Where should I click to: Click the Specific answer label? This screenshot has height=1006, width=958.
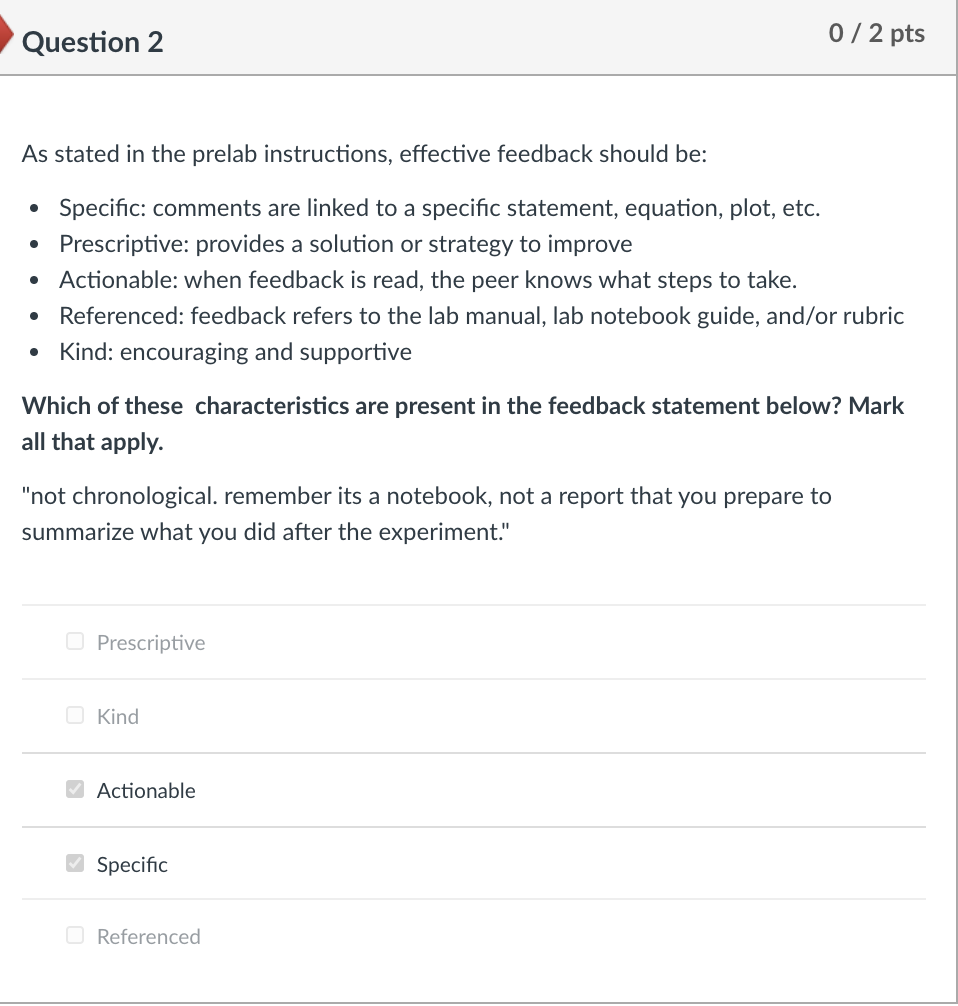pos(130,864)
